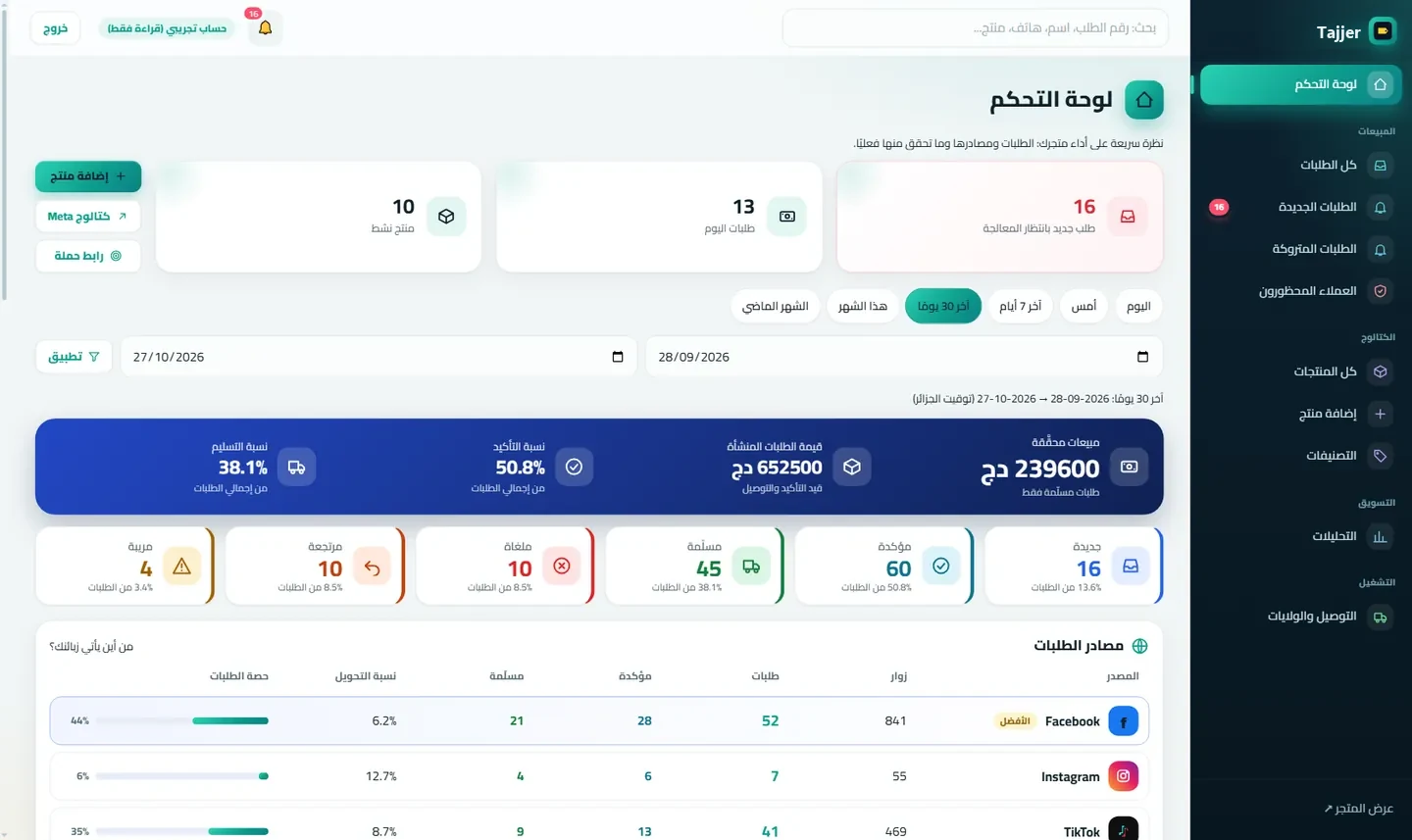Screen dimensions: 1412x840
Task: Open الطلبات الجديدة sidebar item
Action: pyautogui.click(x=1300, y=208)
